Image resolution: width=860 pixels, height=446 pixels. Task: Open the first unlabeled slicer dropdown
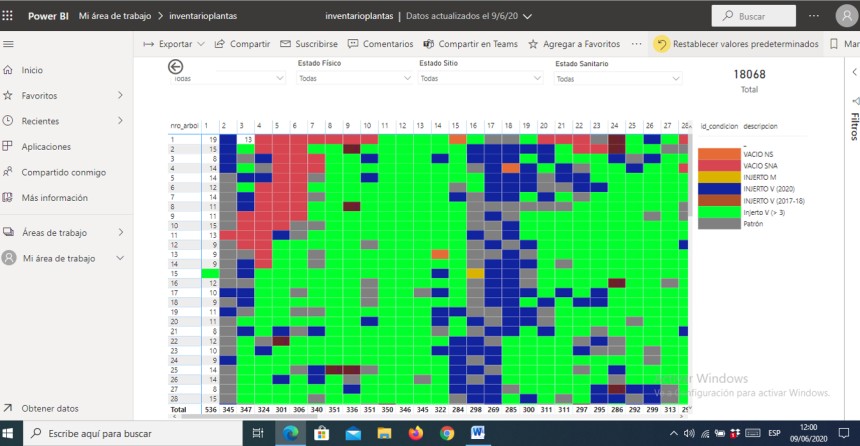pyautogui.click(x=228, y=78)
